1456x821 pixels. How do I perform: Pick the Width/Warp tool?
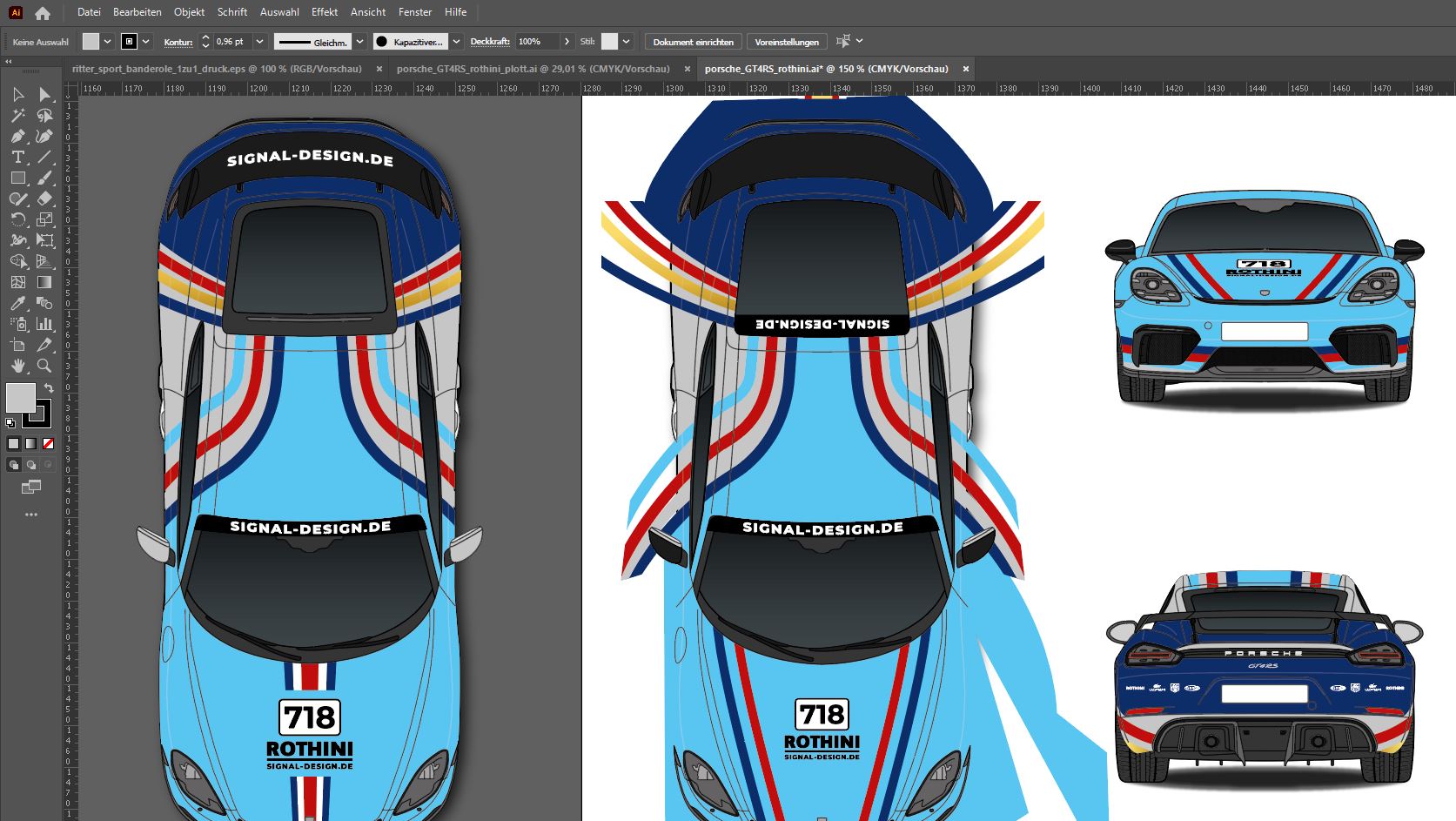[18, 240]
